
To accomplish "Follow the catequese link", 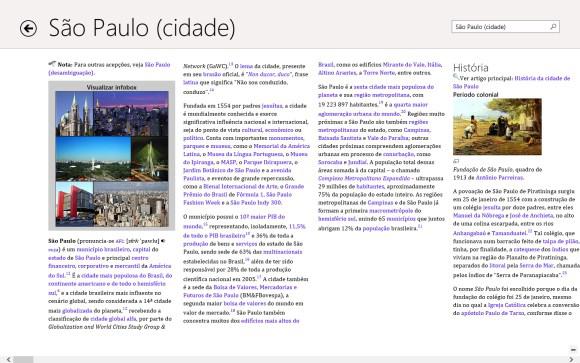I will (526, 249).
